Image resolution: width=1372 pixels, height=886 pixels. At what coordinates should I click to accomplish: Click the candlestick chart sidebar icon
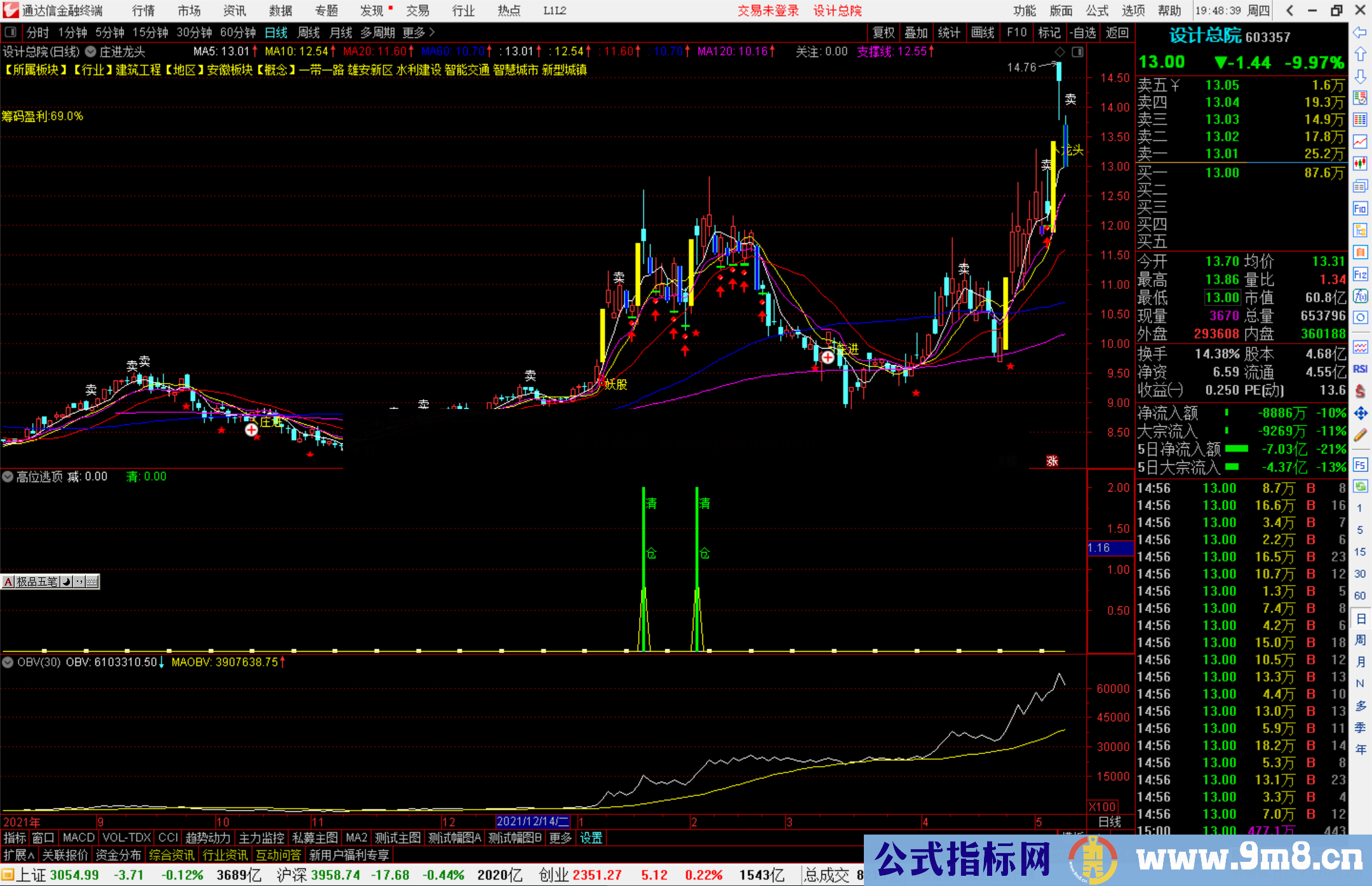(x=1360, y=164)
